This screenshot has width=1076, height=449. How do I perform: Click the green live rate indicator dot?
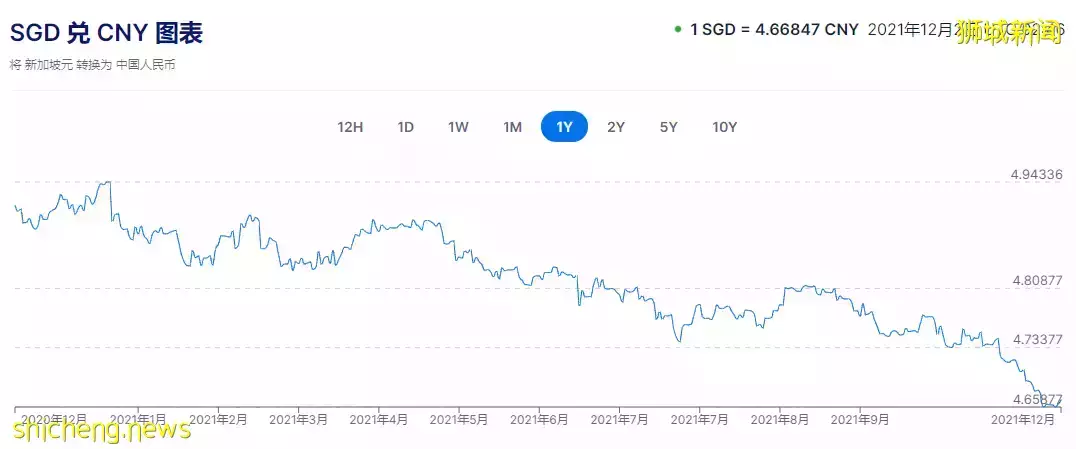(x=678, y=28)
